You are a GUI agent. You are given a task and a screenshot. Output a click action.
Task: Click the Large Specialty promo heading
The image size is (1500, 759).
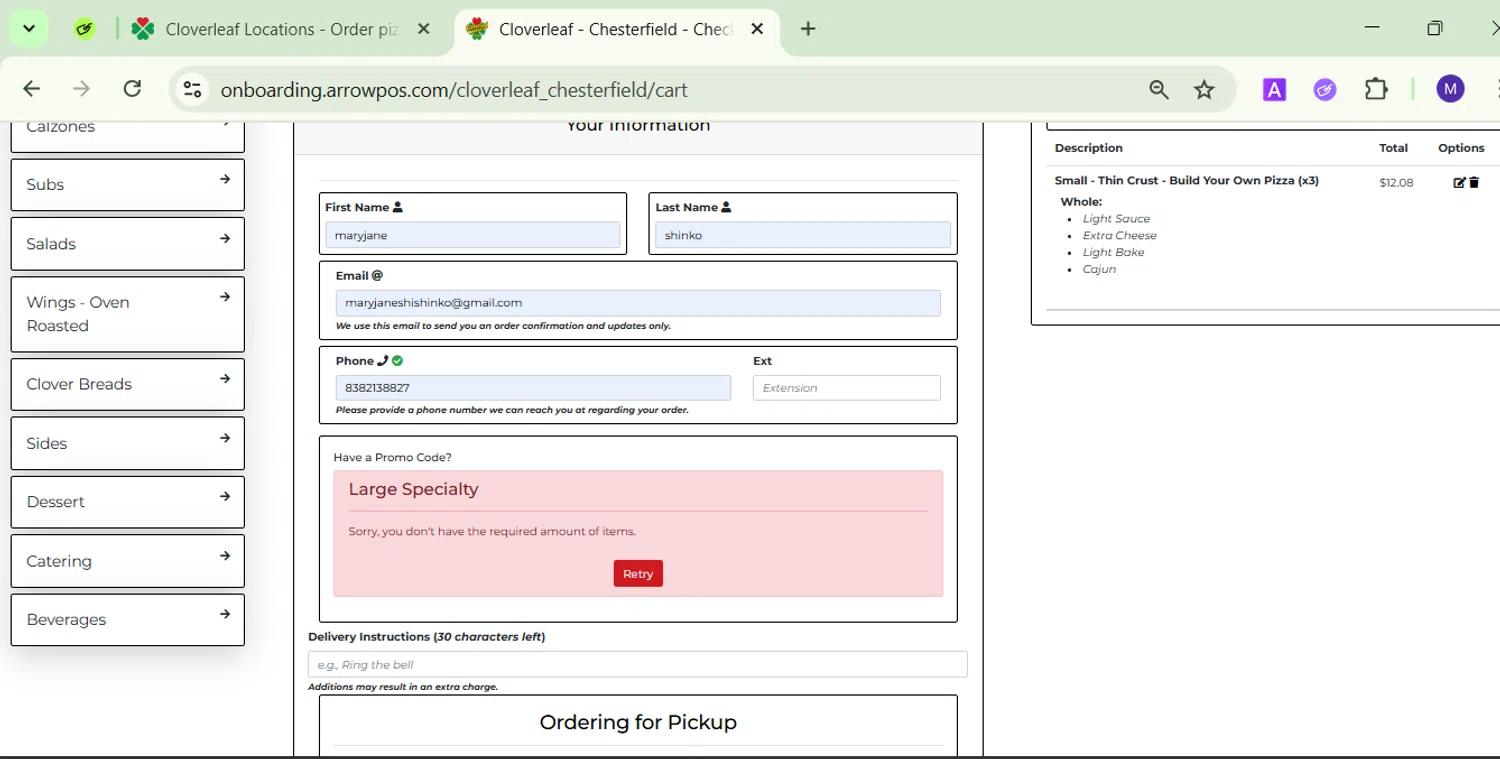[414, 490]
